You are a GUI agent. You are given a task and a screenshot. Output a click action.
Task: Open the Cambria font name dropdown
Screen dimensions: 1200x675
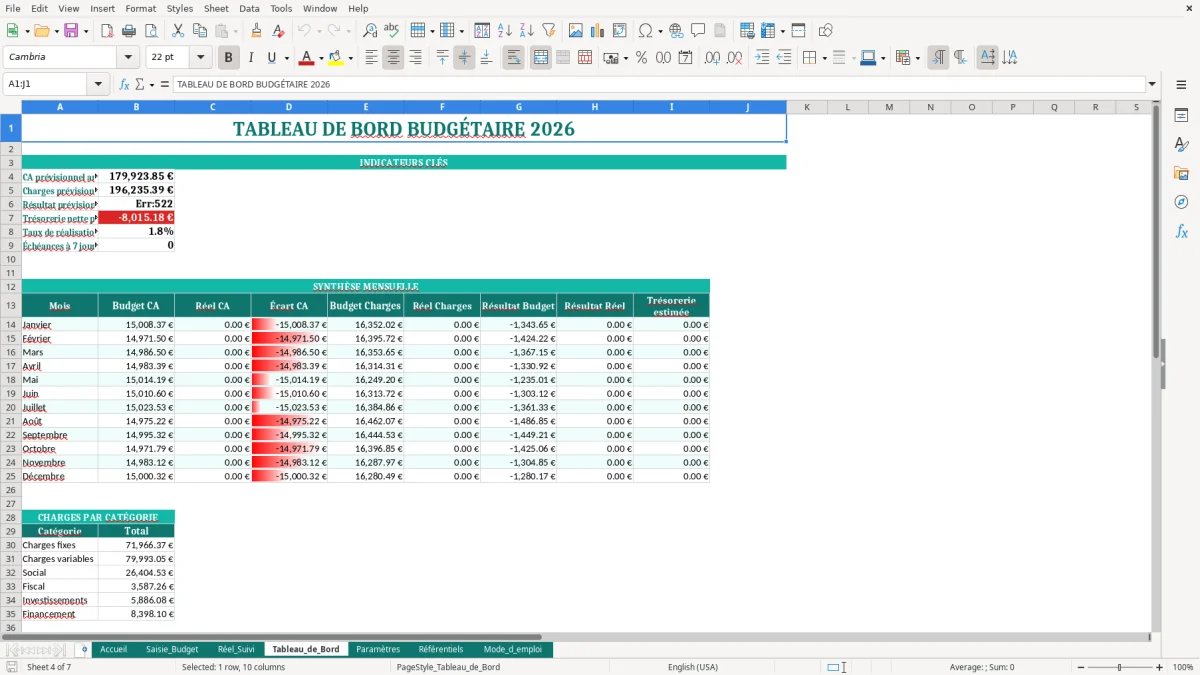point(127,58)
